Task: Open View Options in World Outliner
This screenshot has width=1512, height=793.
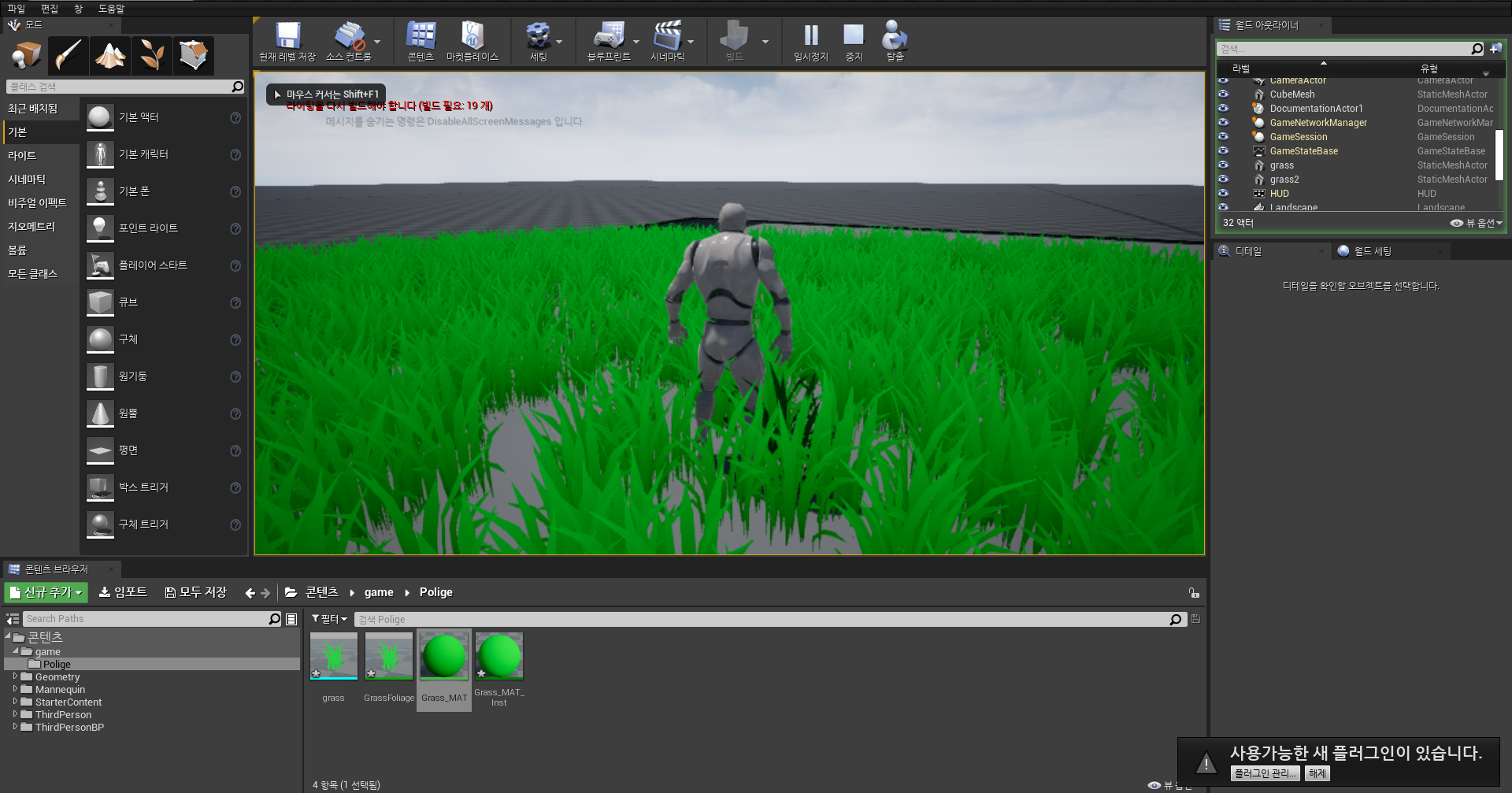Action: 1477,223
